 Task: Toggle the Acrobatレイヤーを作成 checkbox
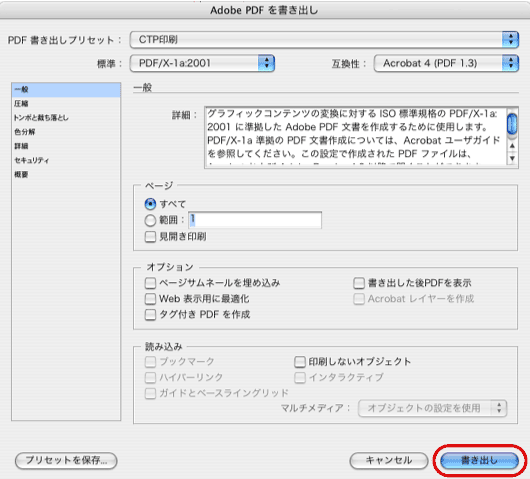click(359, 299)
